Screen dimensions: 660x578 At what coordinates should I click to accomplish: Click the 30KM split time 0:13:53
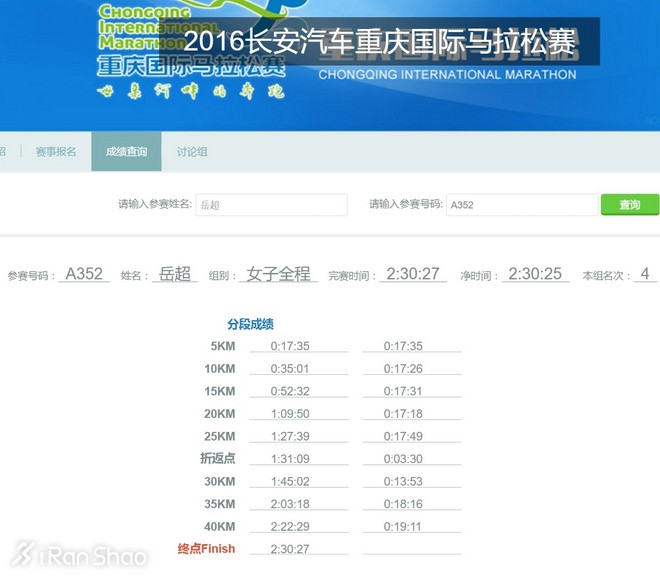pyautogui.click(x=403, y=482)
